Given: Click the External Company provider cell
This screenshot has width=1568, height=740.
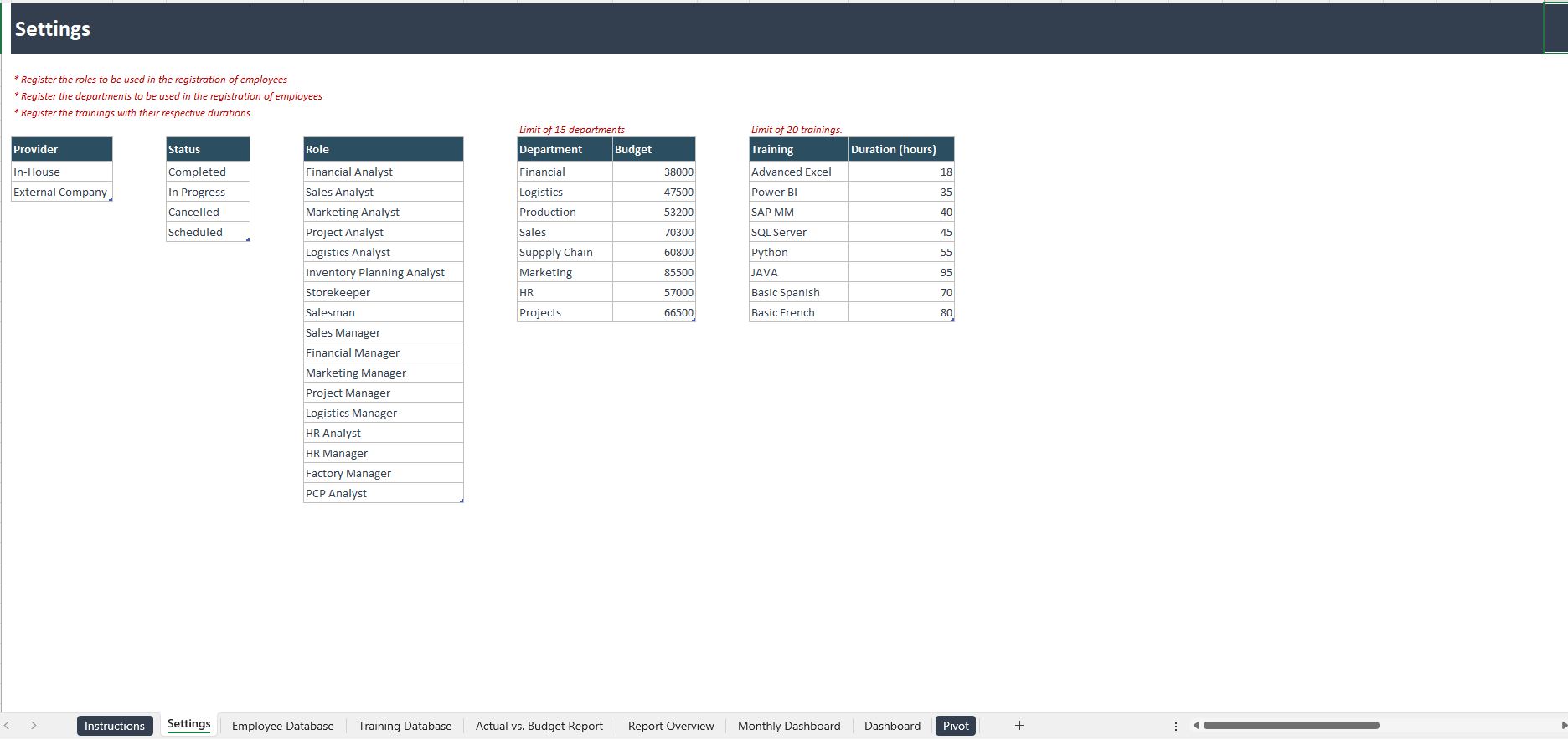Looking at the screenshot, I should [61, 192].
